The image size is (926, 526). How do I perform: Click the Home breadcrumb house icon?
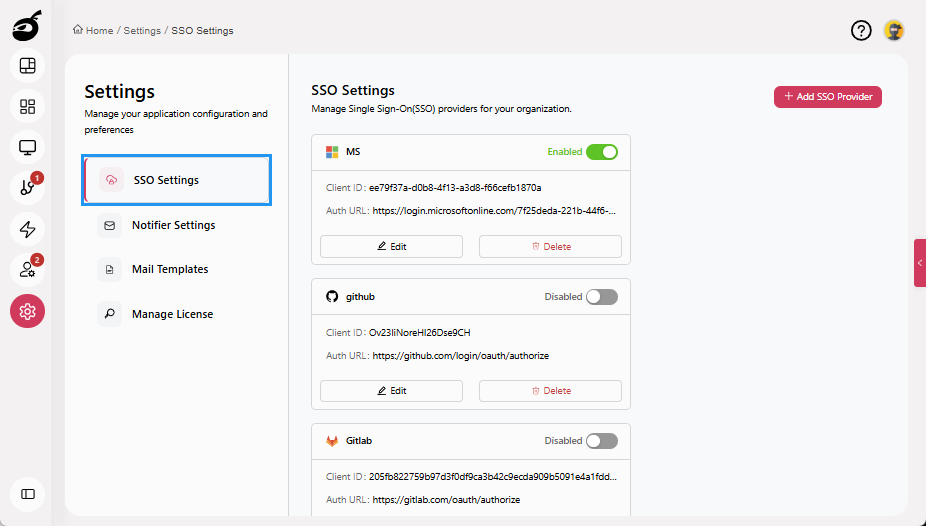[78, 30]
